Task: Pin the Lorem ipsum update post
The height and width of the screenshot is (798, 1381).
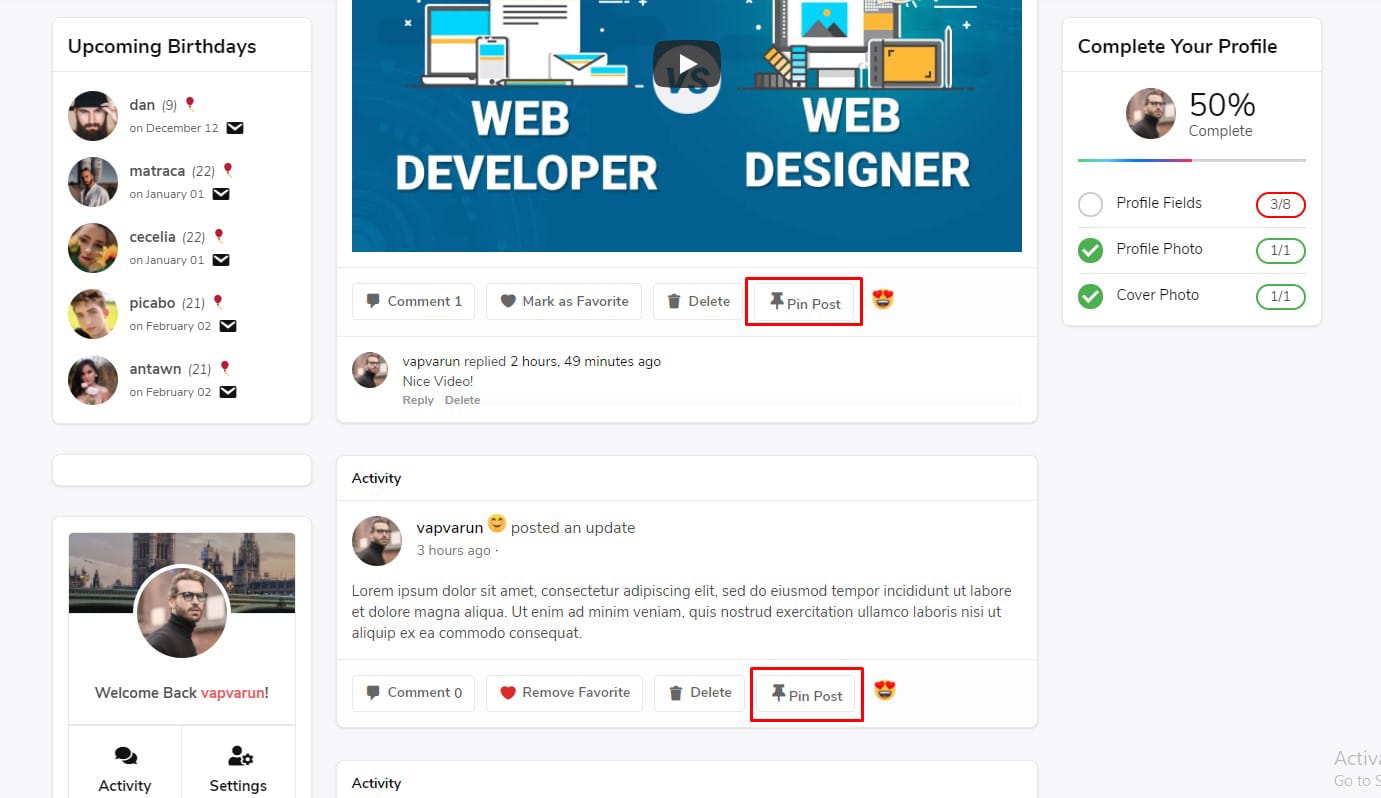Action: tap(806, 695)
